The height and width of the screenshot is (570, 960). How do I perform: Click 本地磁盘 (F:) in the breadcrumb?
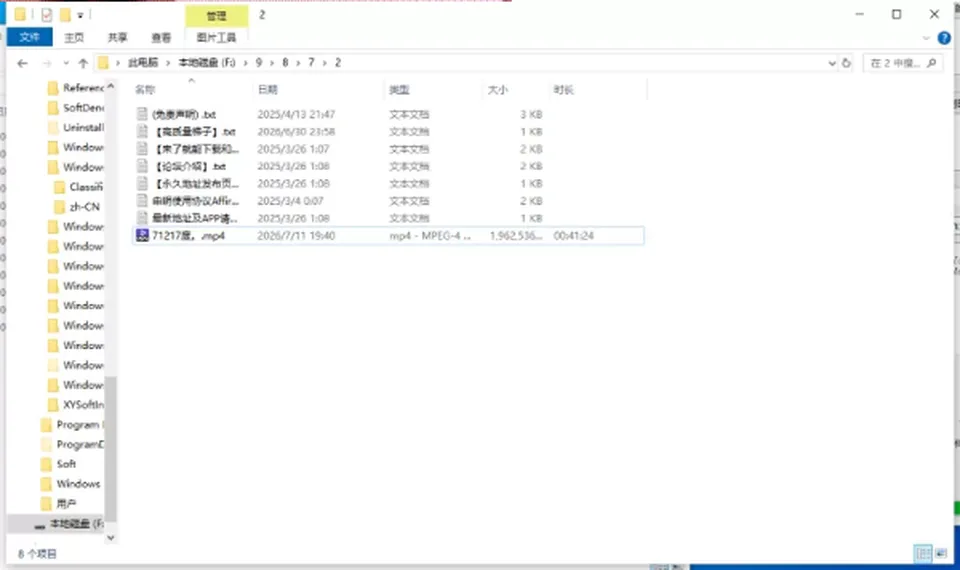[207, 62]
